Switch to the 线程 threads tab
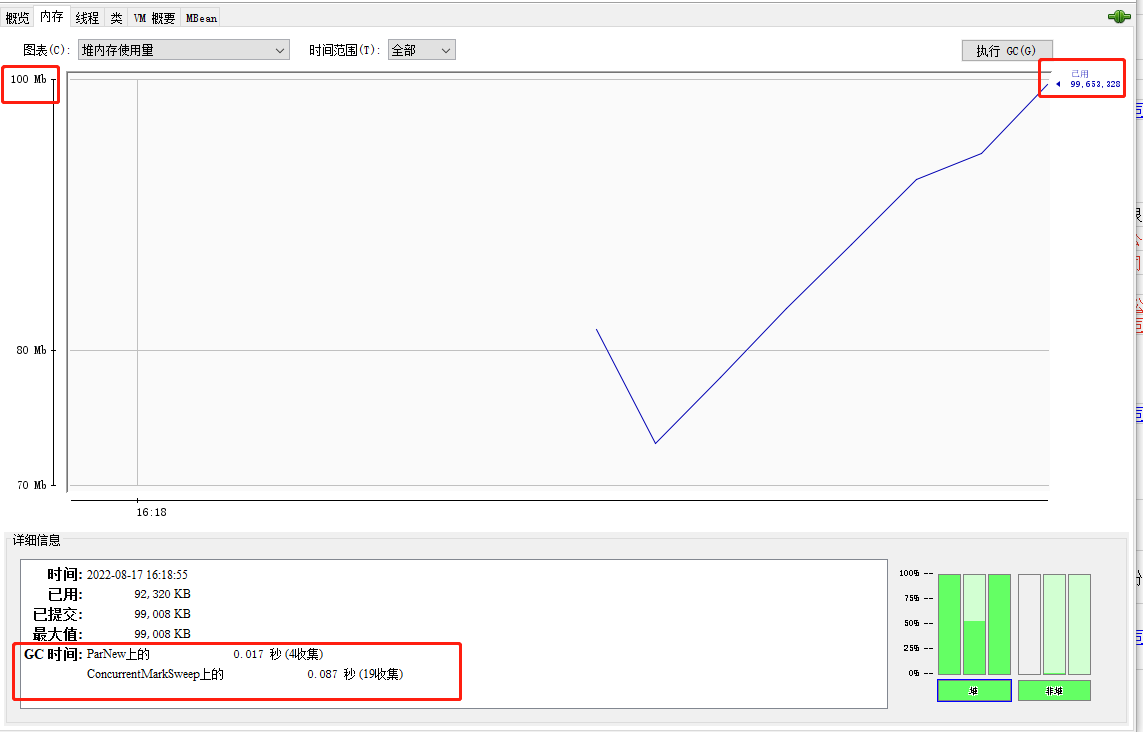The height and width of the screenshot is (732, 1143). (x=88, y=17)
